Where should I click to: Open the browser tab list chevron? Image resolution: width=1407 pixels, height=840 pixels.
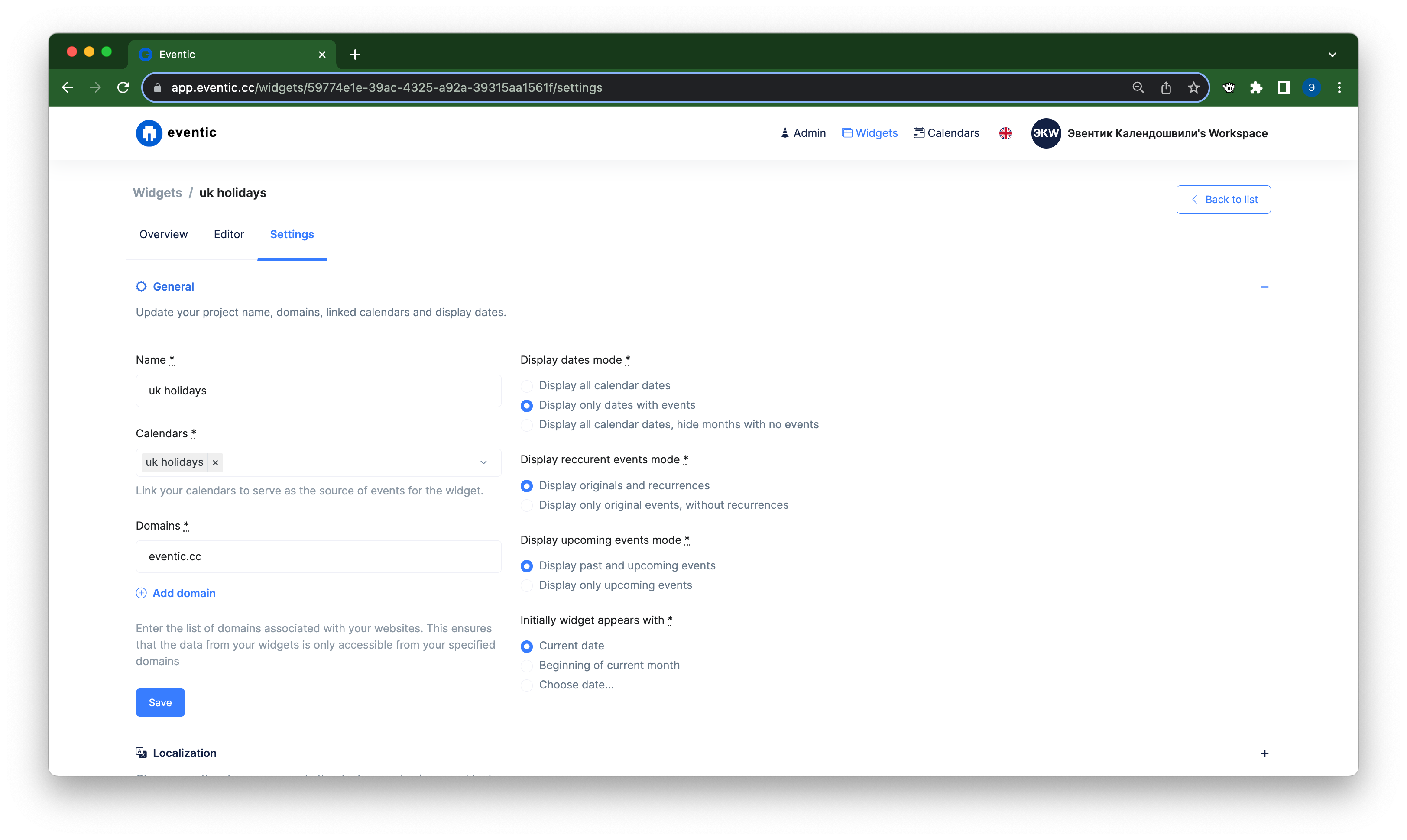pos(1332,54)
